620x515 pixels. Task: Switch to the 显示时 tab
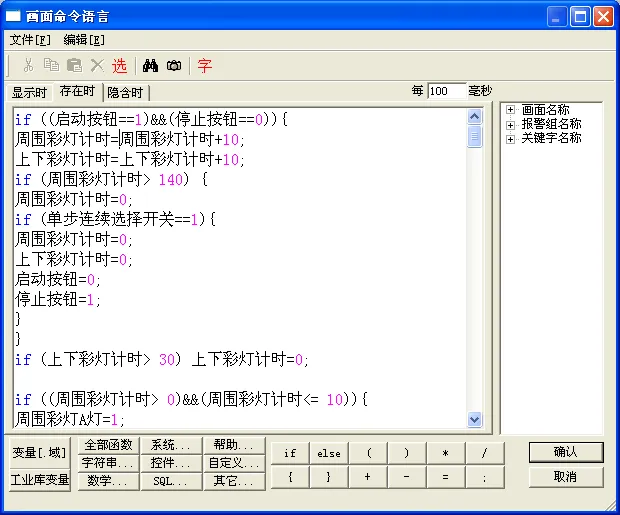[x=29, y=93]
